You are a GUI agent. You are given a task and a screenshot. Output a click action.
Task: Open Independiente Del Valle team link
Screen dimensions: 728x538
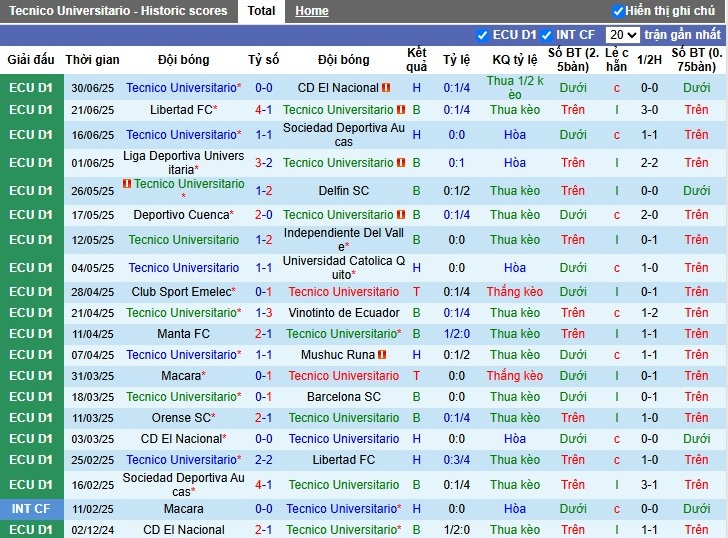point(344,240)
